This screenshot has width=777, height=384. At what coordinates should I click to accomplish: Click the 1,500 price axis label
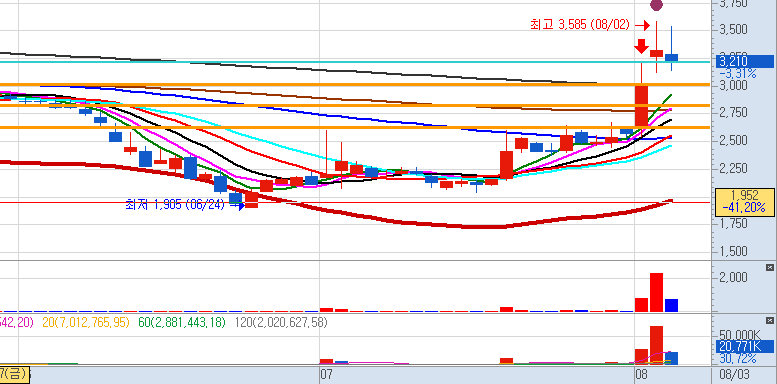[x=733, y=251]
